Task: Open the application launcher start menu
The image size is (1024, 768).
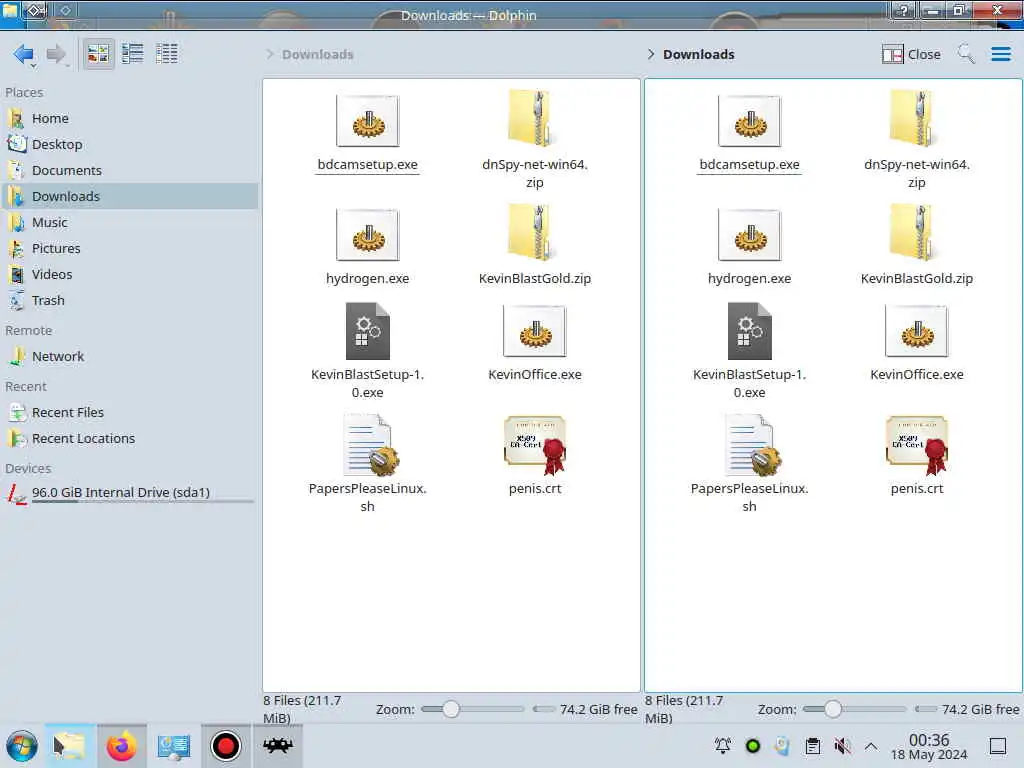Action: tap(22, 746)
